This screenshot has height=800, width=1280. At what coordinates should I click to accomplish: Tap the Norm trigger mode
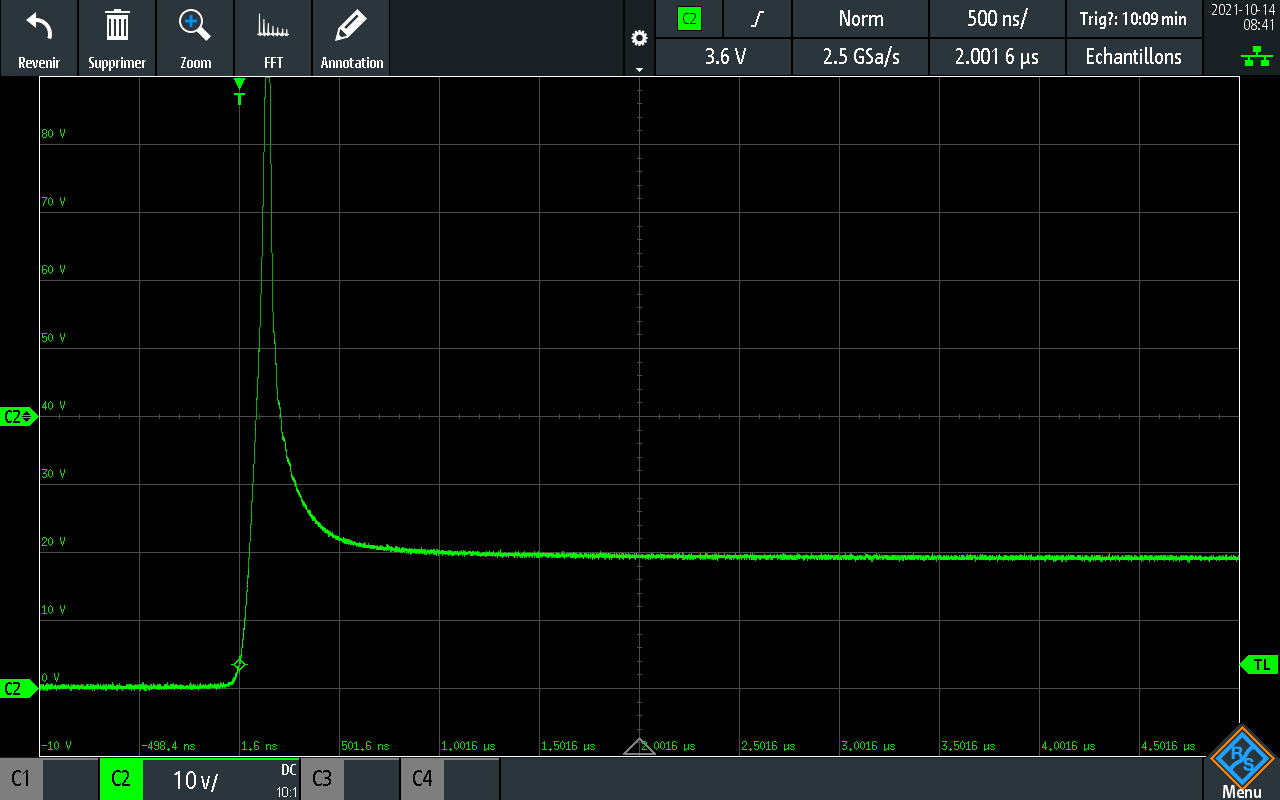(860, 18)
